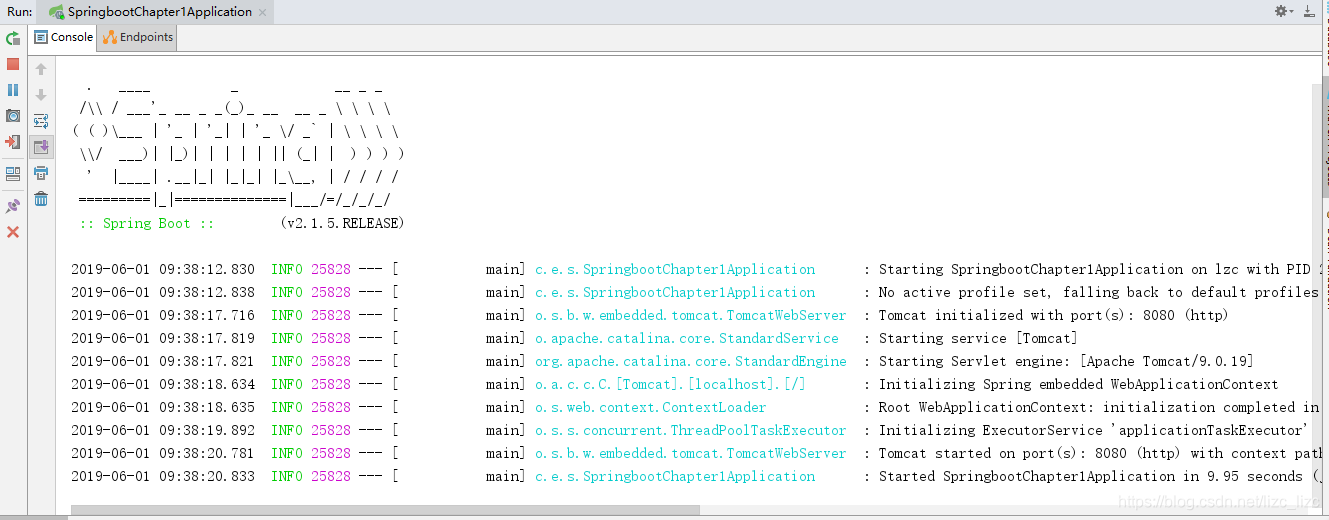Restore the layout icon in the Run sidebar
Viewport: 1329px width, 520px height.
tap(13, 174)
